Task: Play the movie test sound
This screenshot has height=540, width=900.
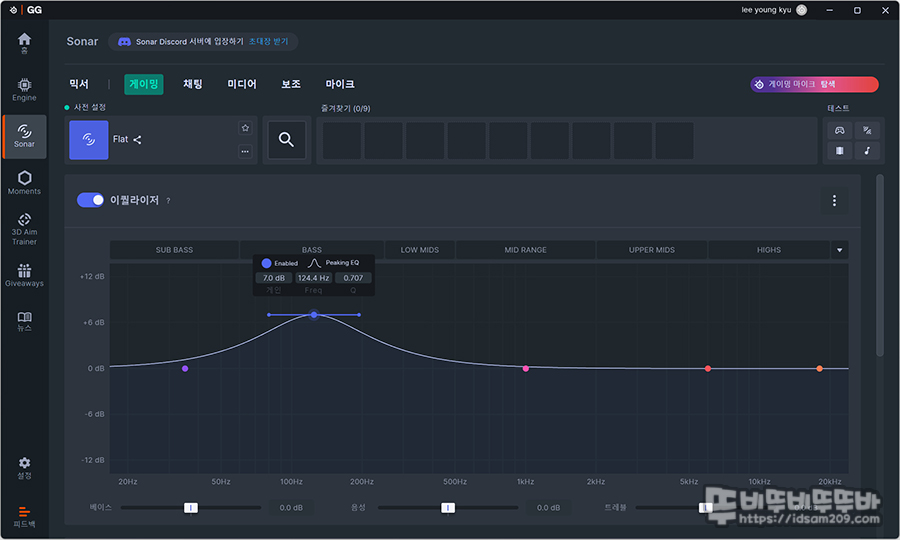Action: [x=839, y=150]
